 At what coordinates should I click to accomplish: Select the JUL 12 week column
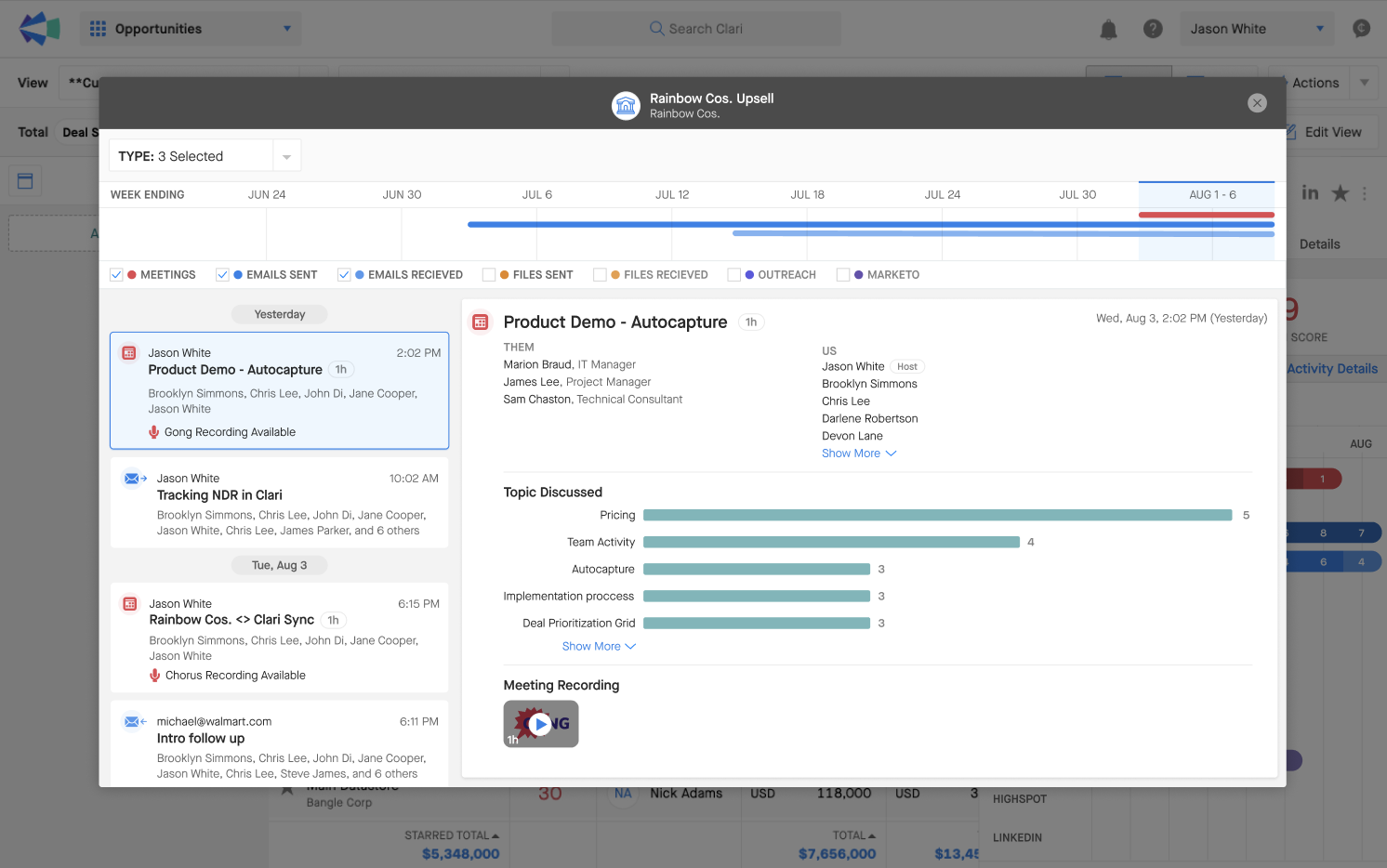click(x=672, y=194)
